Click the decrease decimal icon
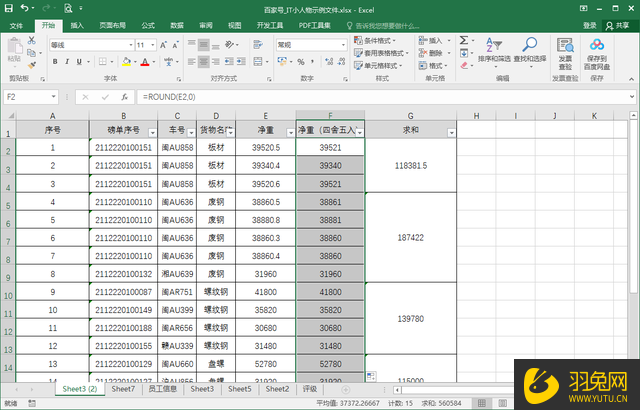 (342, 62)
